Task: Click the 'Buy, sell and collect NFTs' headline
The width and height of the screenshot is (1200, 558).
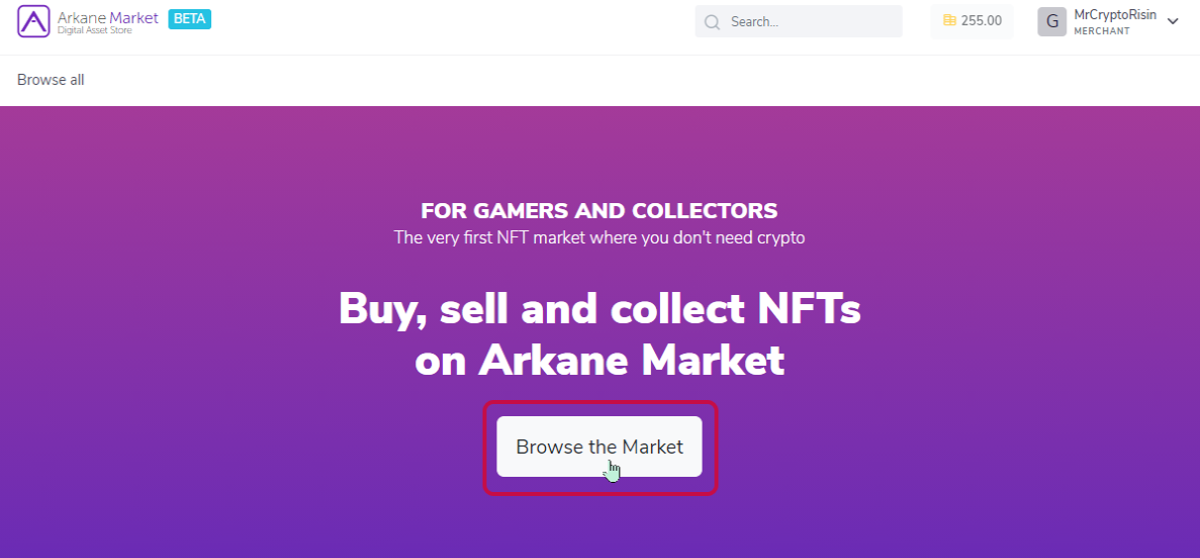Action: tap(599, 308)
